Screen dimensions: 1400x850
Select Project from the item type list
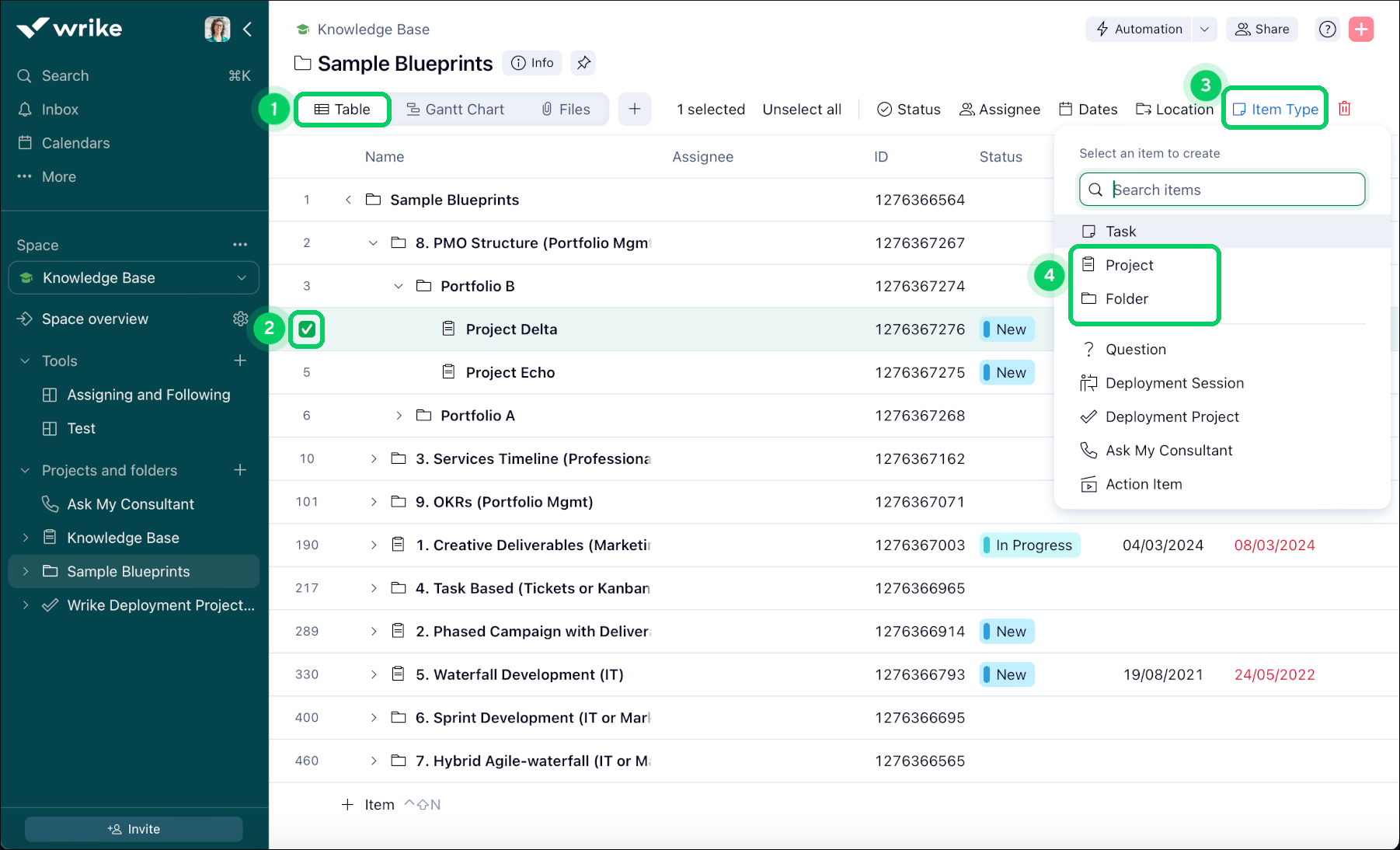[x=1222, y=265]
